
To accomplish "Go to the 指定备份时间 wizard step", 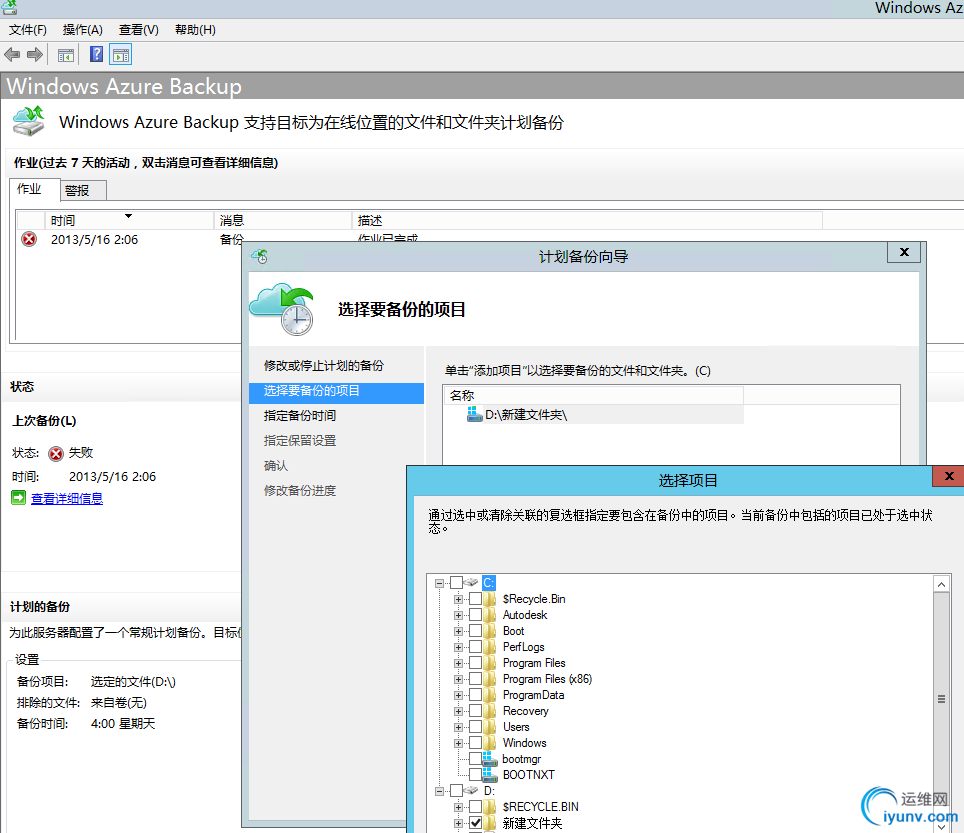I will (x=299, y=416).
